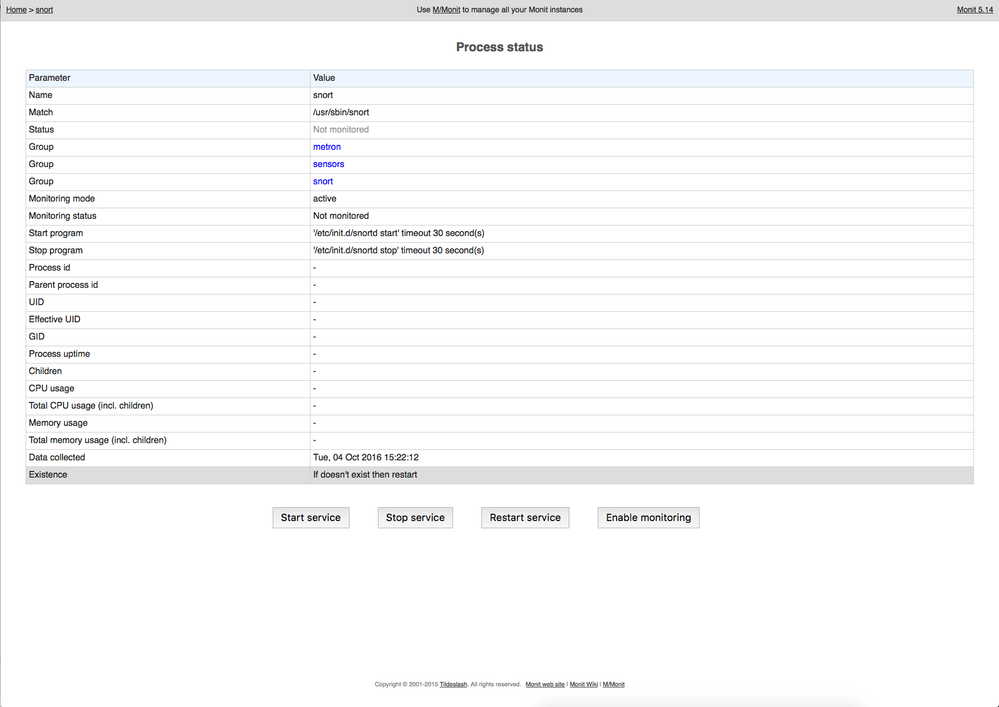Click the Start service button
The width and height of the screenshot is (999, 707).
click(310, 517)
